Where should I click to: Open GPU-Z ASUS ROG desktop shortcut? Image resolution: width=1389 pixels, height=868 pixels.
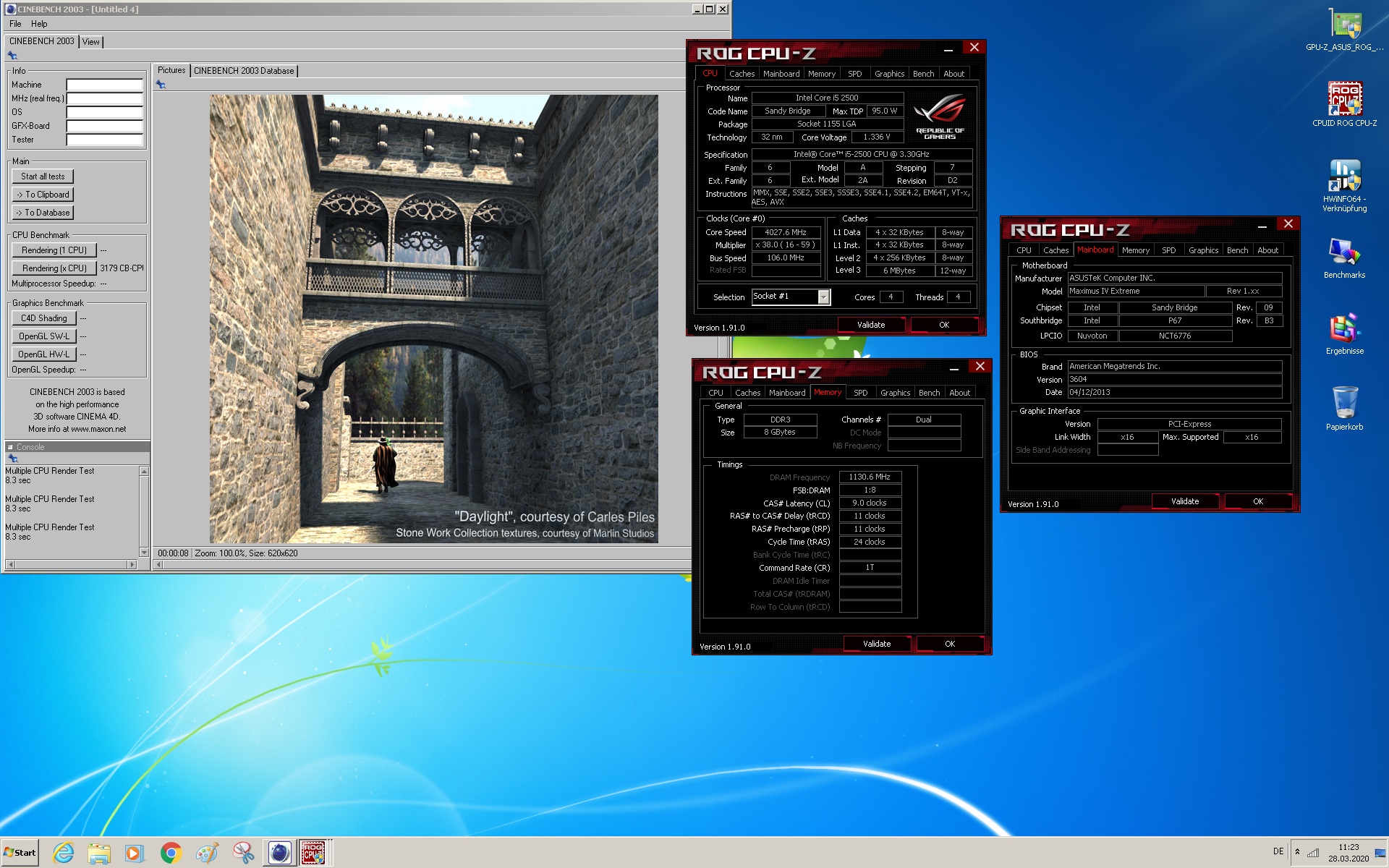coord(1344,29)
